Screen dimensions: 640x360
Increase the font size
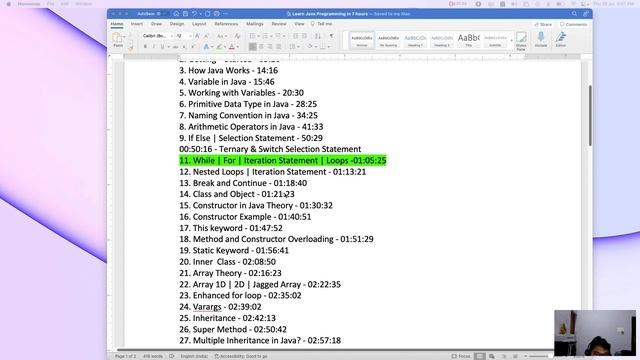click(197, 36)
